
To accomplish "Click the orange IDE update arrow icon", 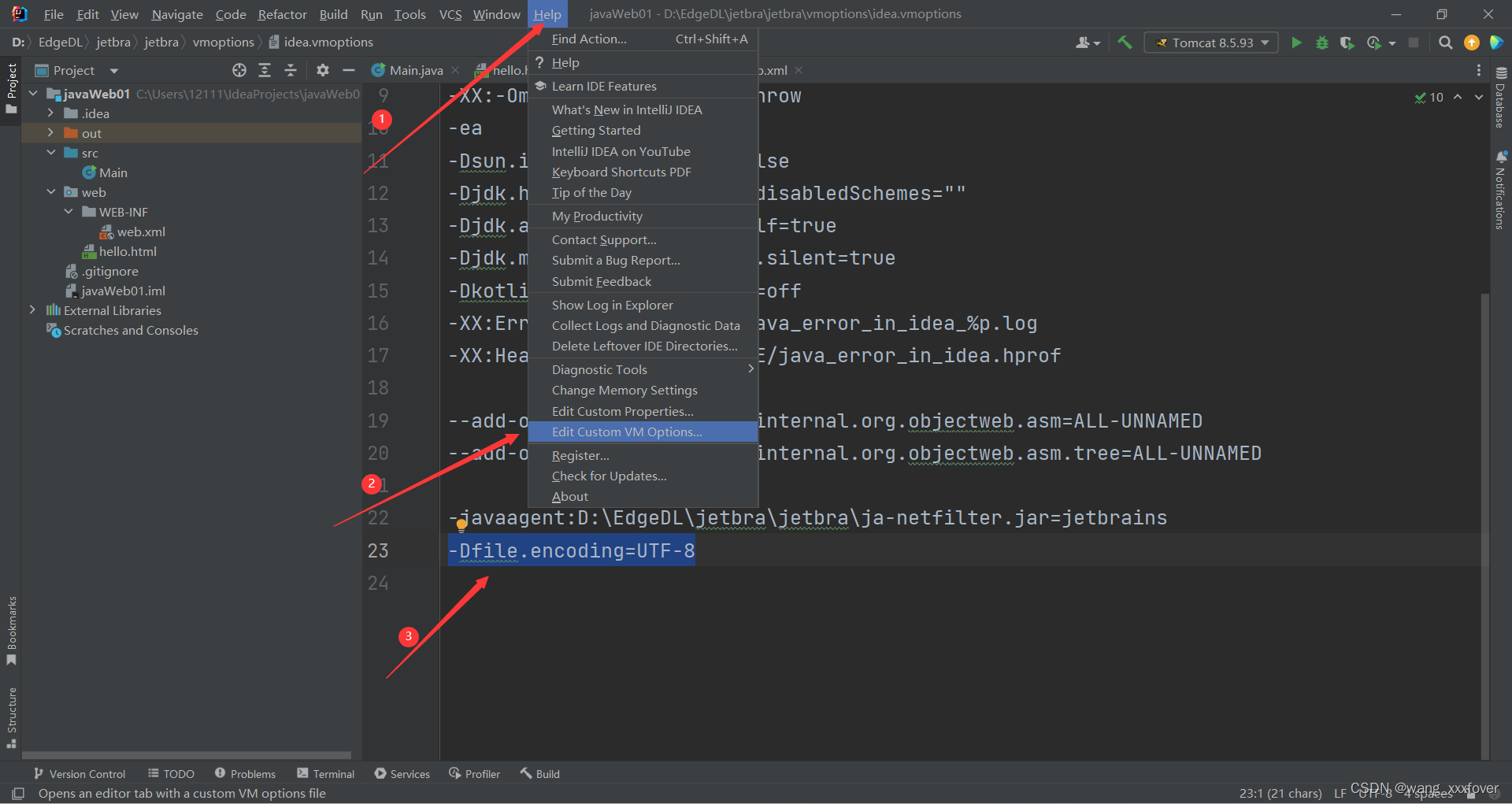I will pyautogui.click(x=1471, y=43).
